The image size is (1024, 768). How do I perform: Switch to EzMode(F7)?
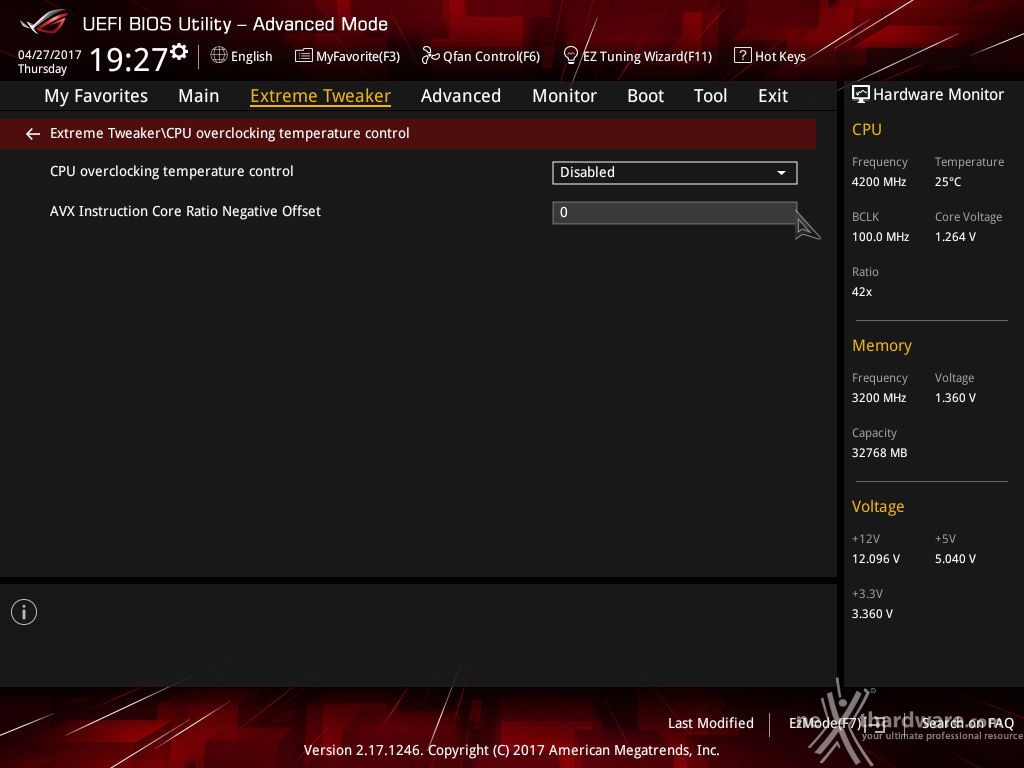pyautogui.click(x=837, y=723)
